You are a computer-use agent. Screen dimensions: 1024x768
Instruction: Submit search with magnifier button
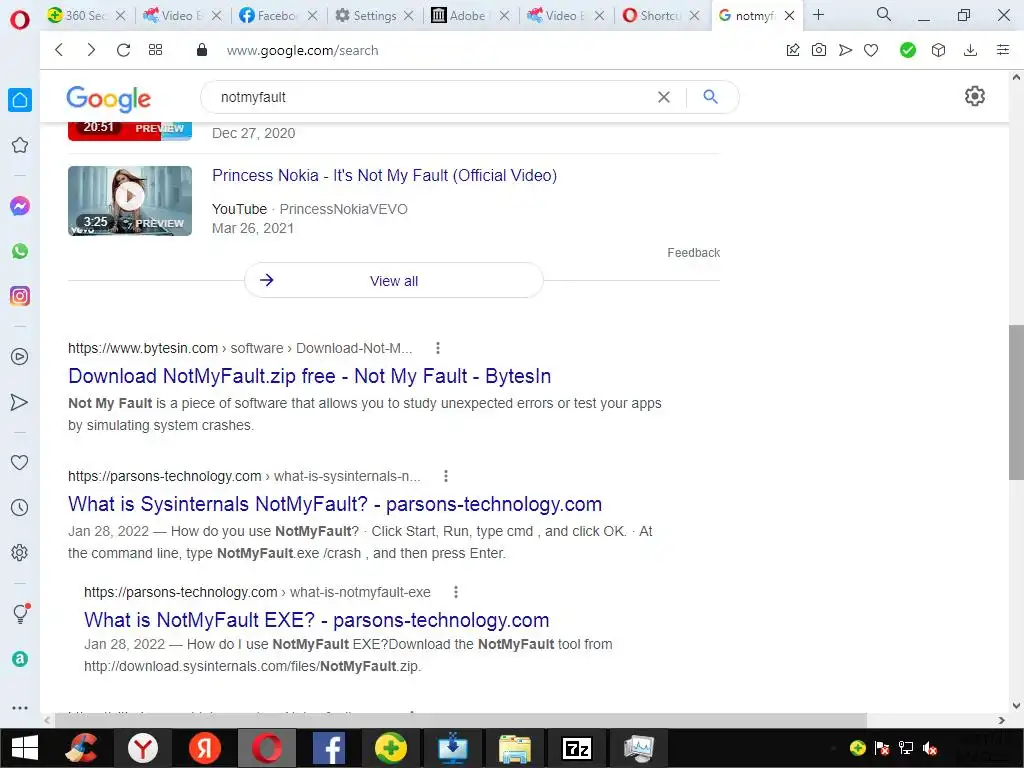point(711,97)
